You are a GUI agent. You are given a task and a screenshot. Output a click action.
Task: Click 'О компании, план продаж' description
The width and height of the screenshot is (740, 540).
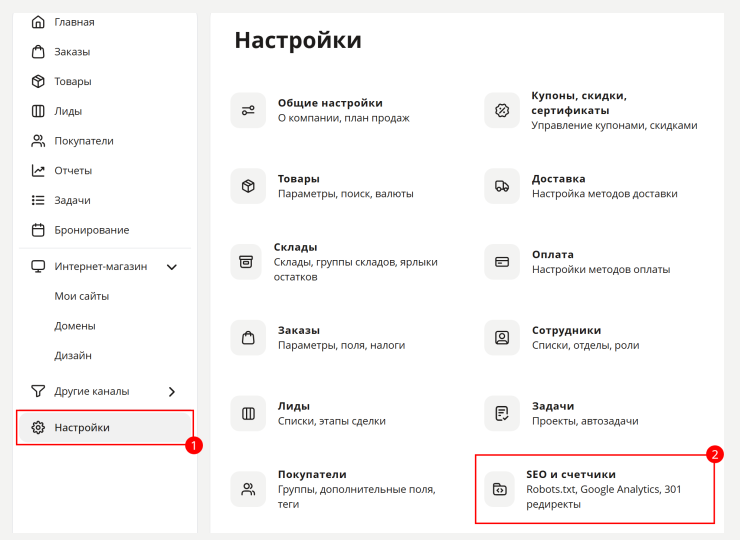[343, 118]
